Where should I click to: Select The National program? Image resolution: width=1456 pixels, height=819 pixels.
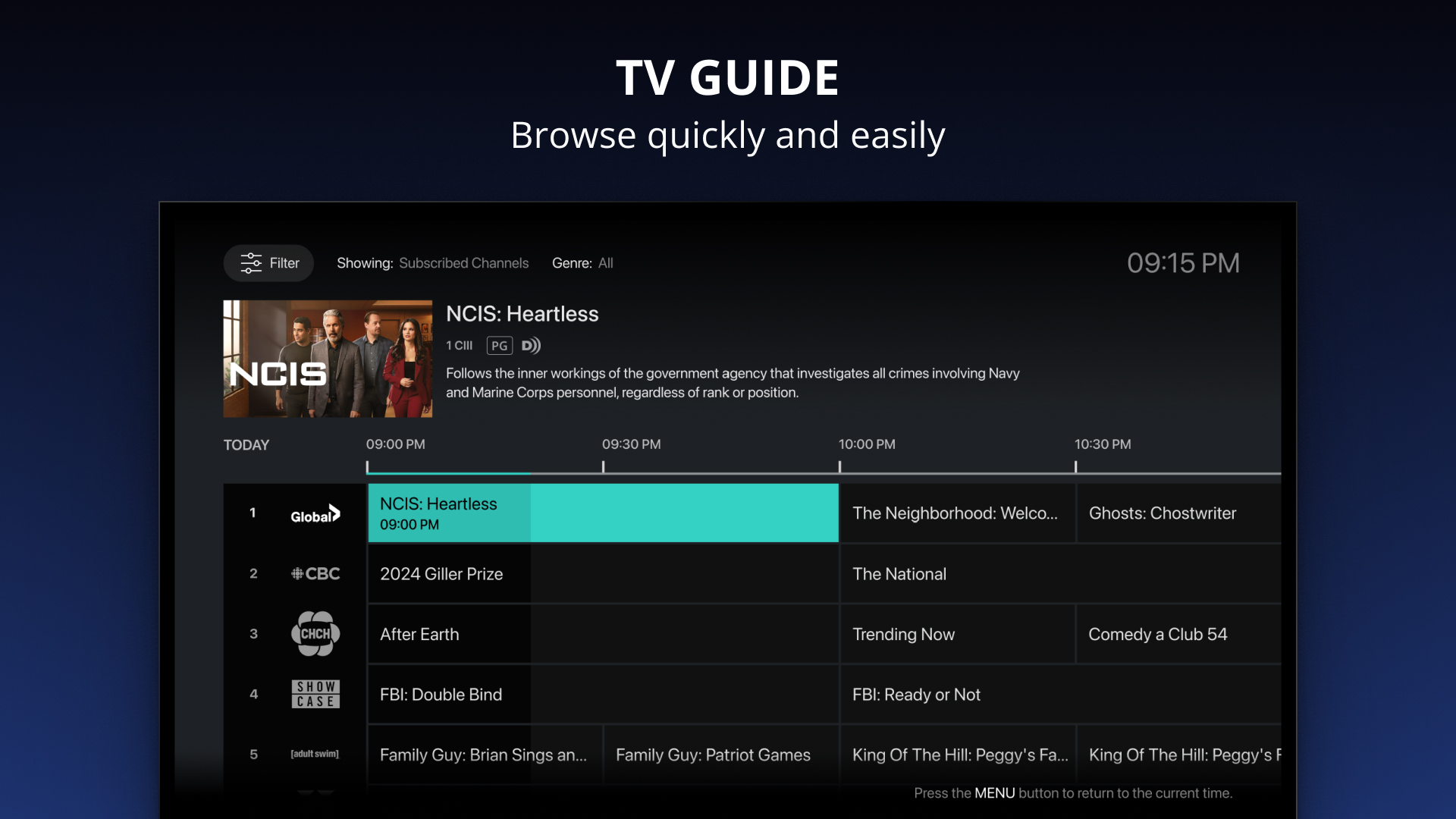click(1061, 574)
